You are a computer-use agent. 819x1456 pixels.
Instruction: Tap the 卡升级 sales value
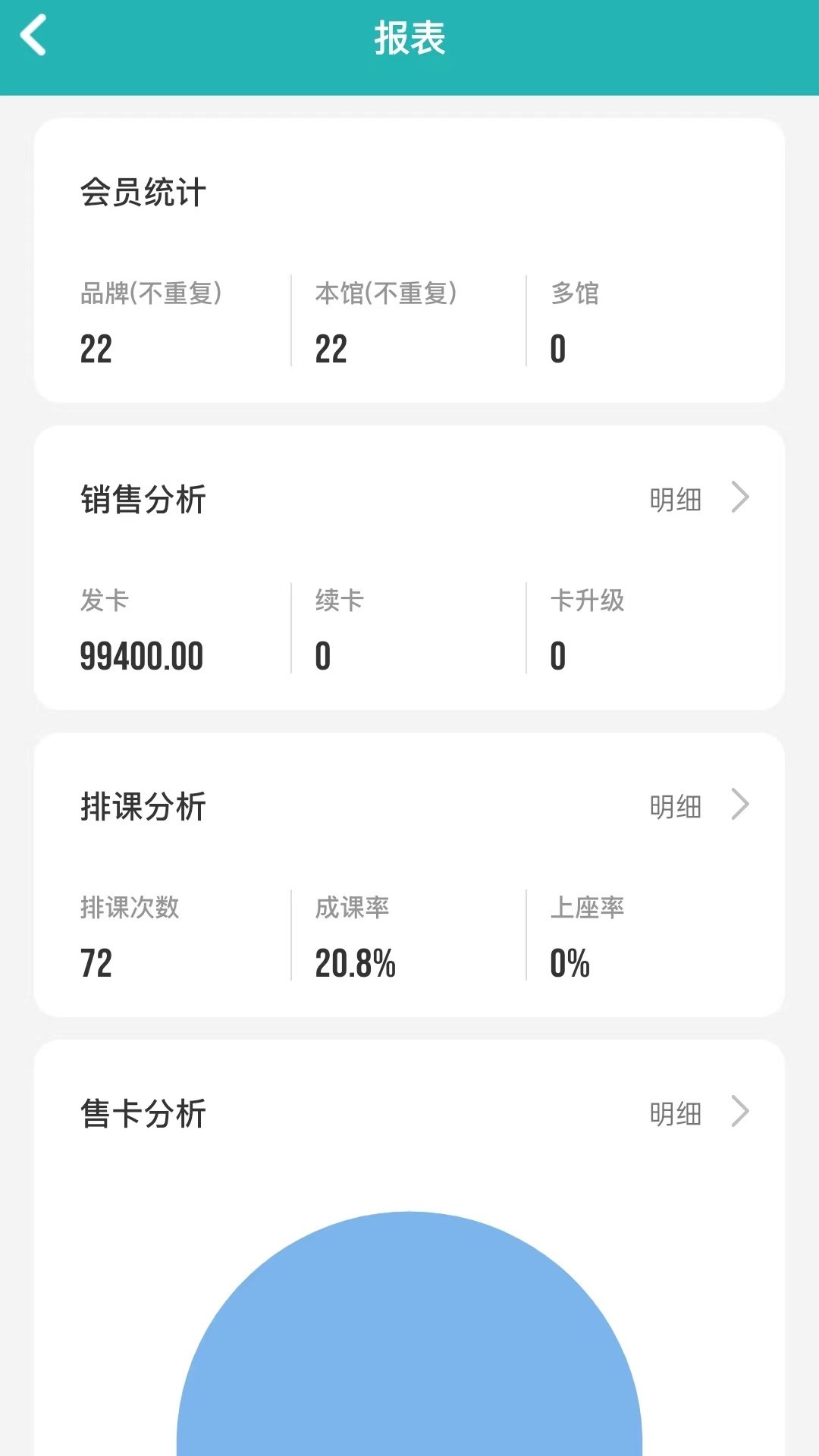pos(558,657)
